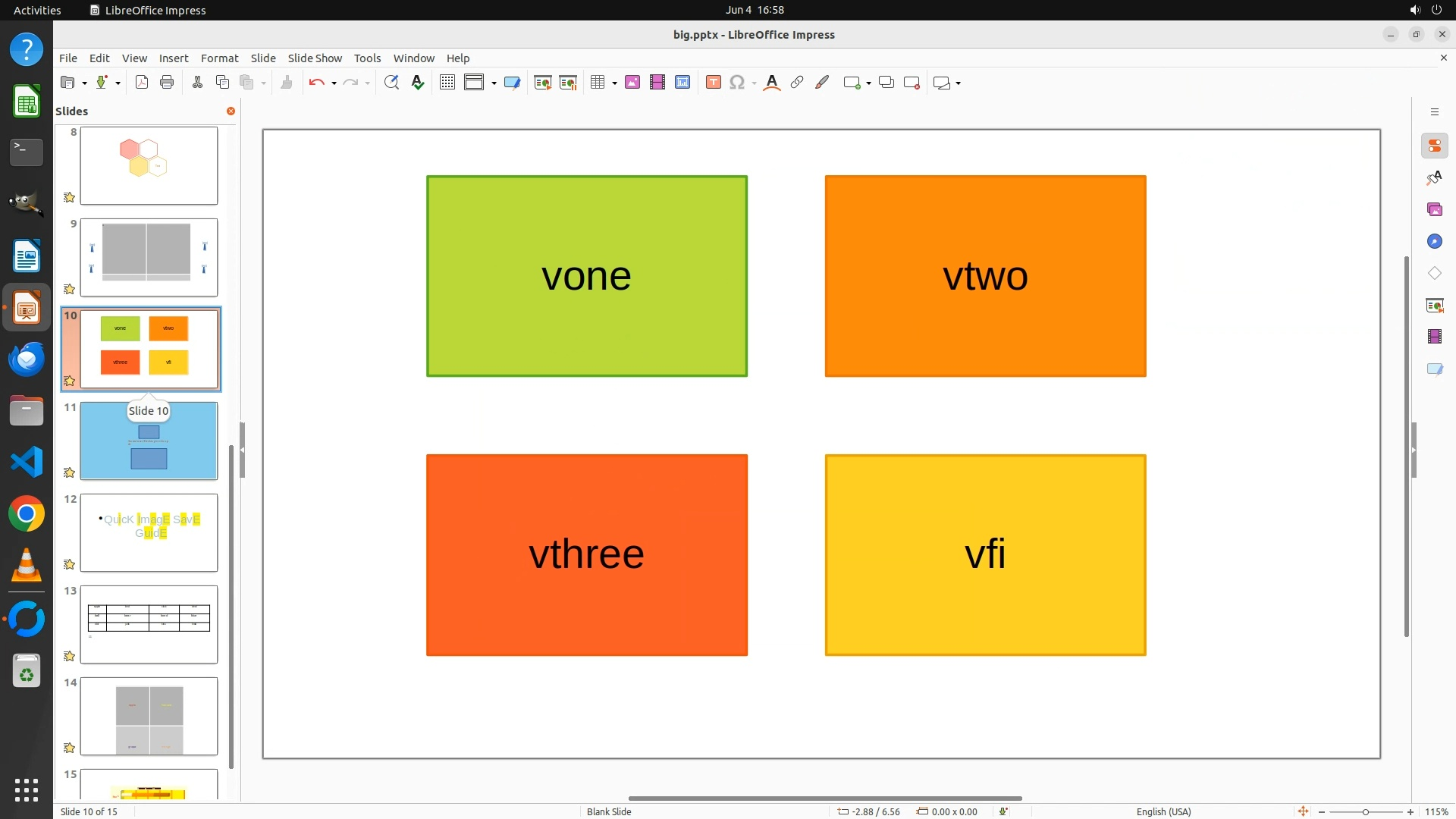Start slideshow from first slide icon

pyautogui.click(x=542, y=83)
